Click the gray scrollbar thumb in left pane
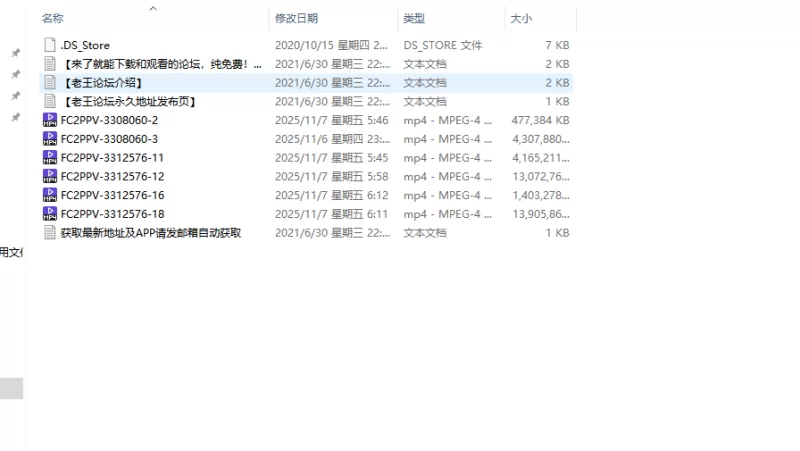Image resolution: width=800 pixels, height=451 pixels. [11, 388]
